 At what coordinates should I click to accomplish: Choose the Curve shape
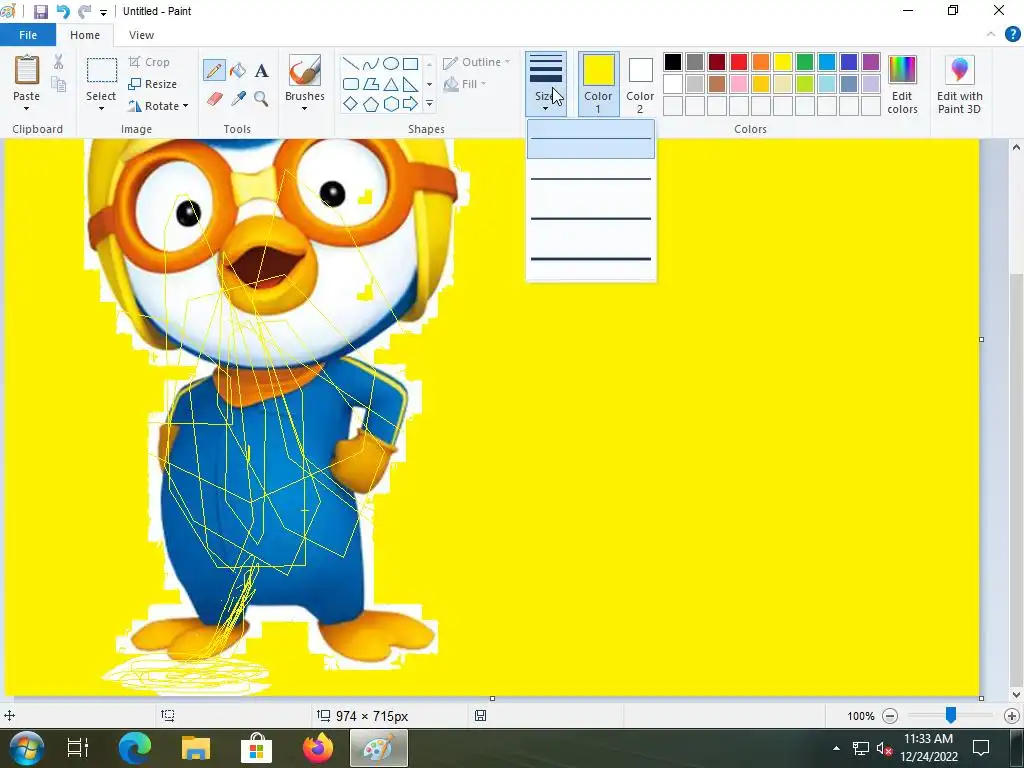click(370, 64)
